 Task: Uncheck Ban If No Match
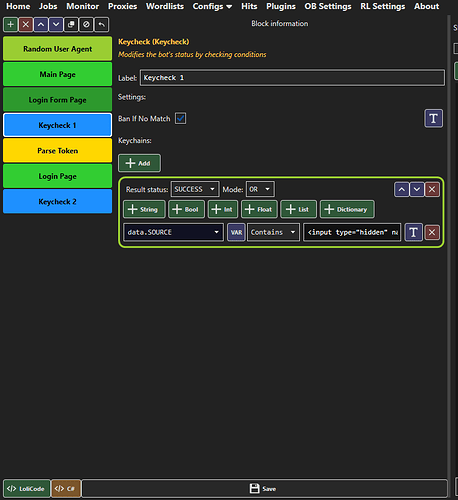[180, 118]
